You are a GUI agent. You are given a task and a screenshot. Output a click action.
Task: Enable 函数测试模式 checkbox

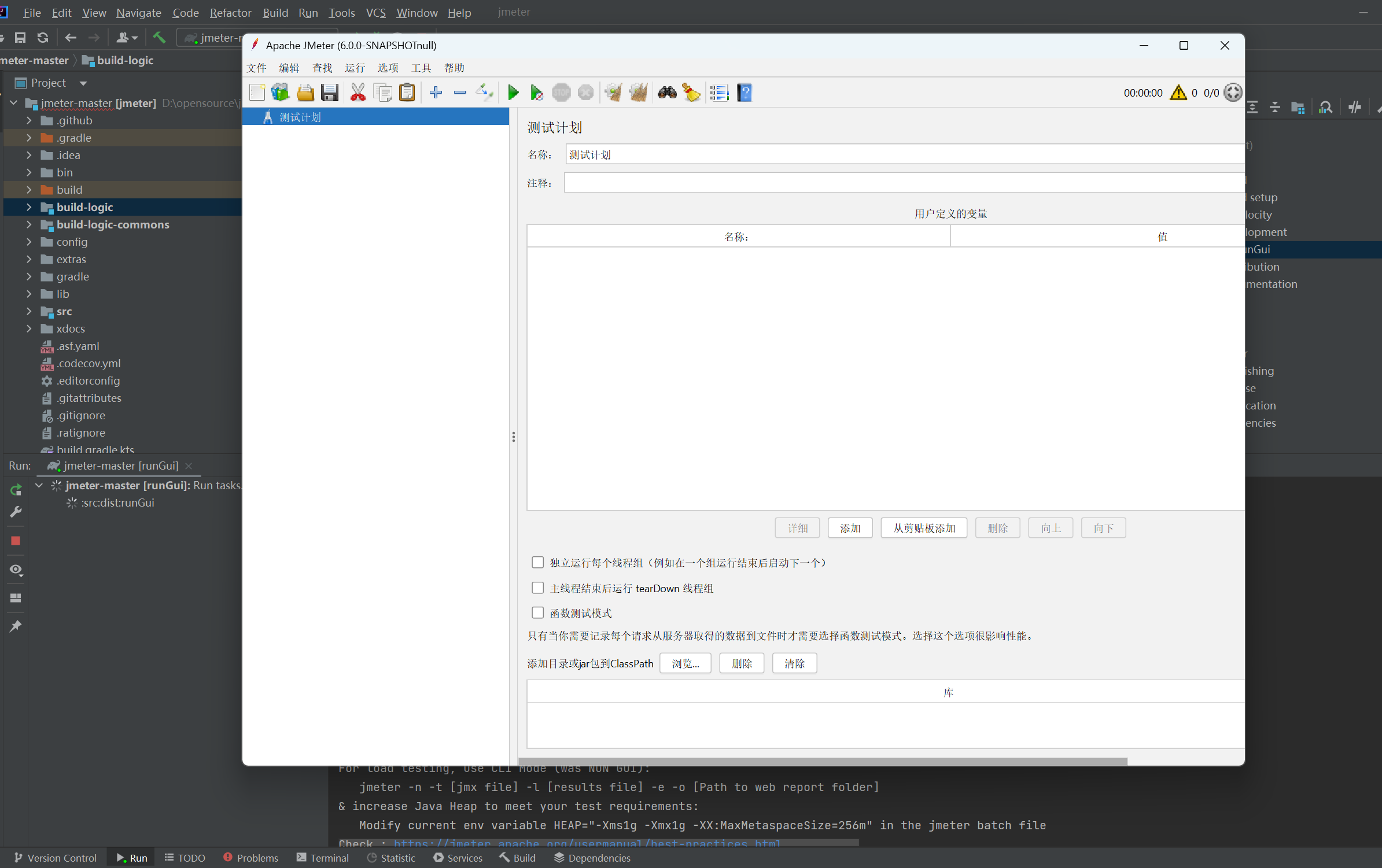(537, 612)
